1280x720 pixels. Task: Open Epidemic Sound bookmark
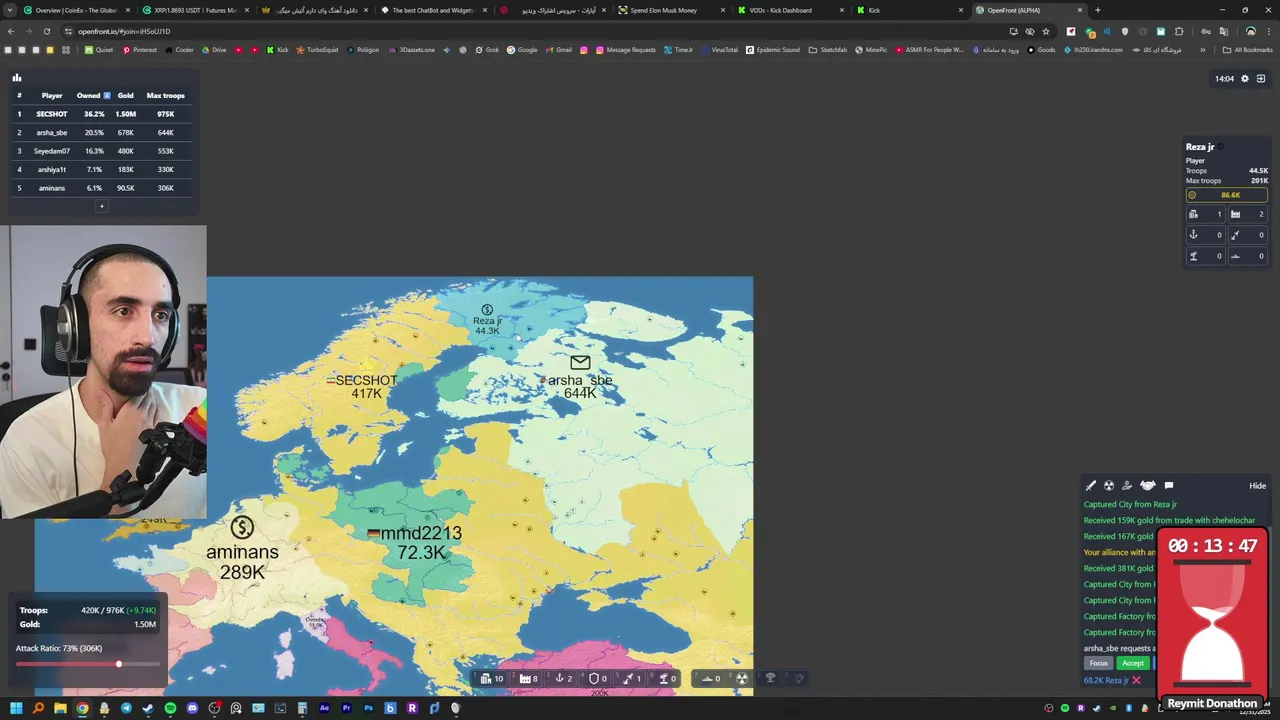773,49
